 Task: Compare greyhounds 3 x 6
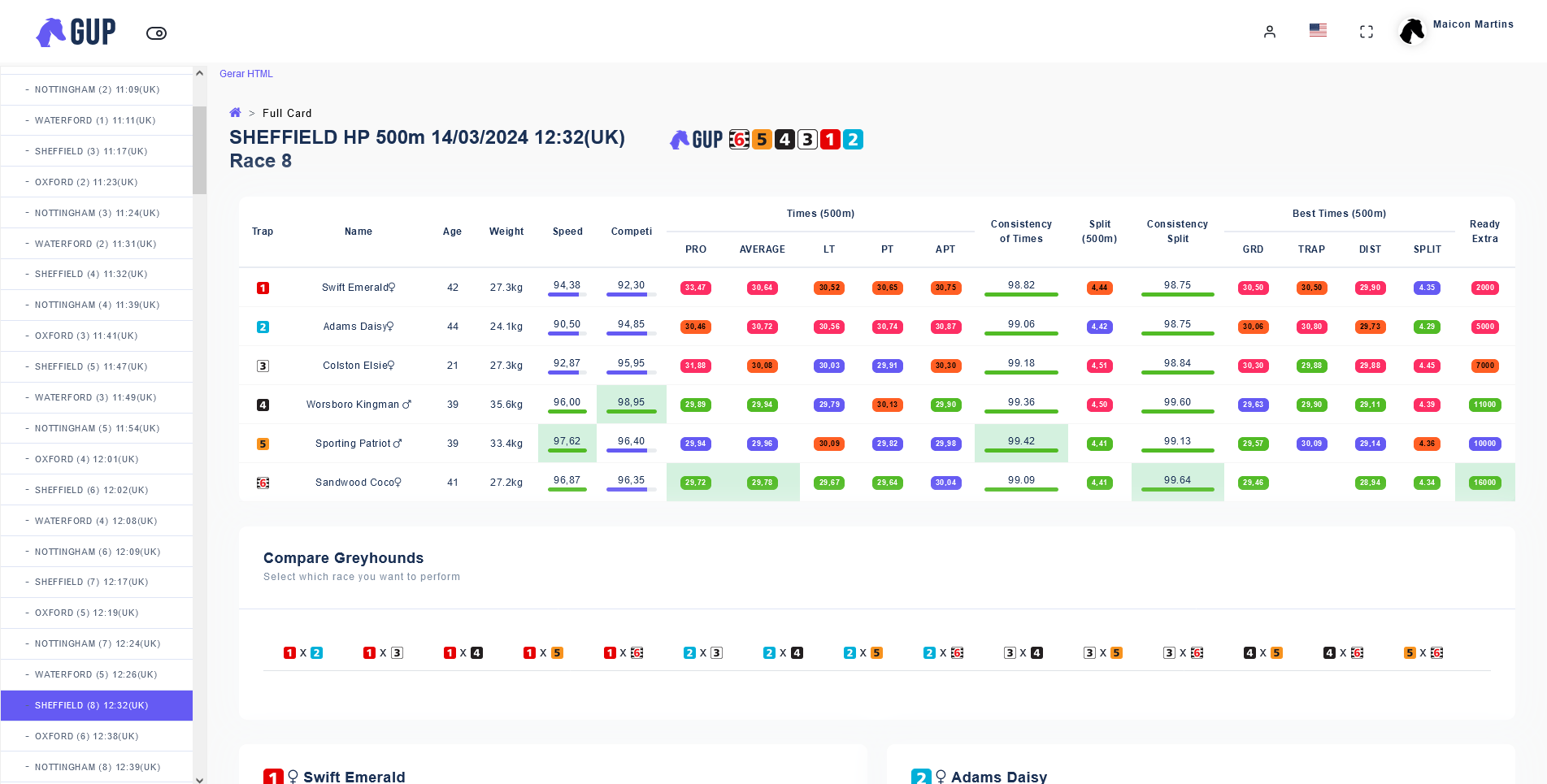coord(1183,652)
